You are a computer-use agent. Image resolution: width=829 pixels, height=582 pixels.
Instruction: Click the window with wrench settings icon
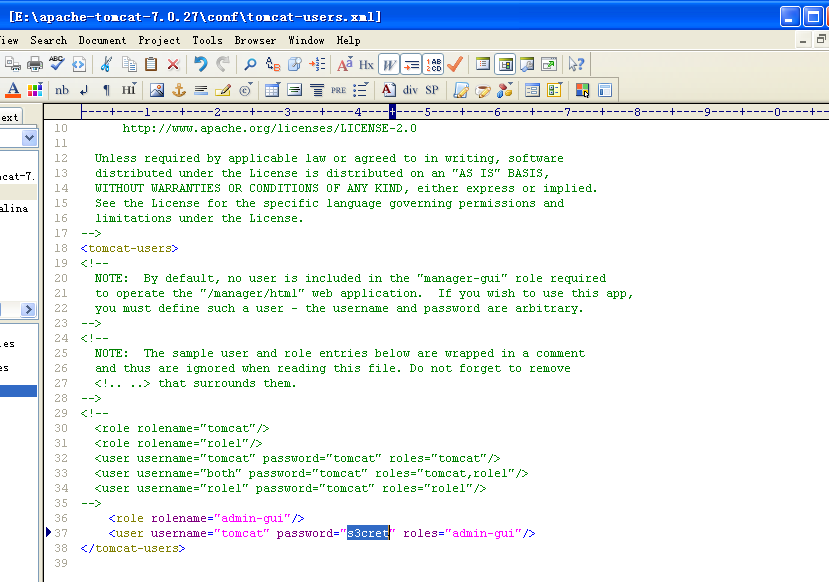(527, 64)
